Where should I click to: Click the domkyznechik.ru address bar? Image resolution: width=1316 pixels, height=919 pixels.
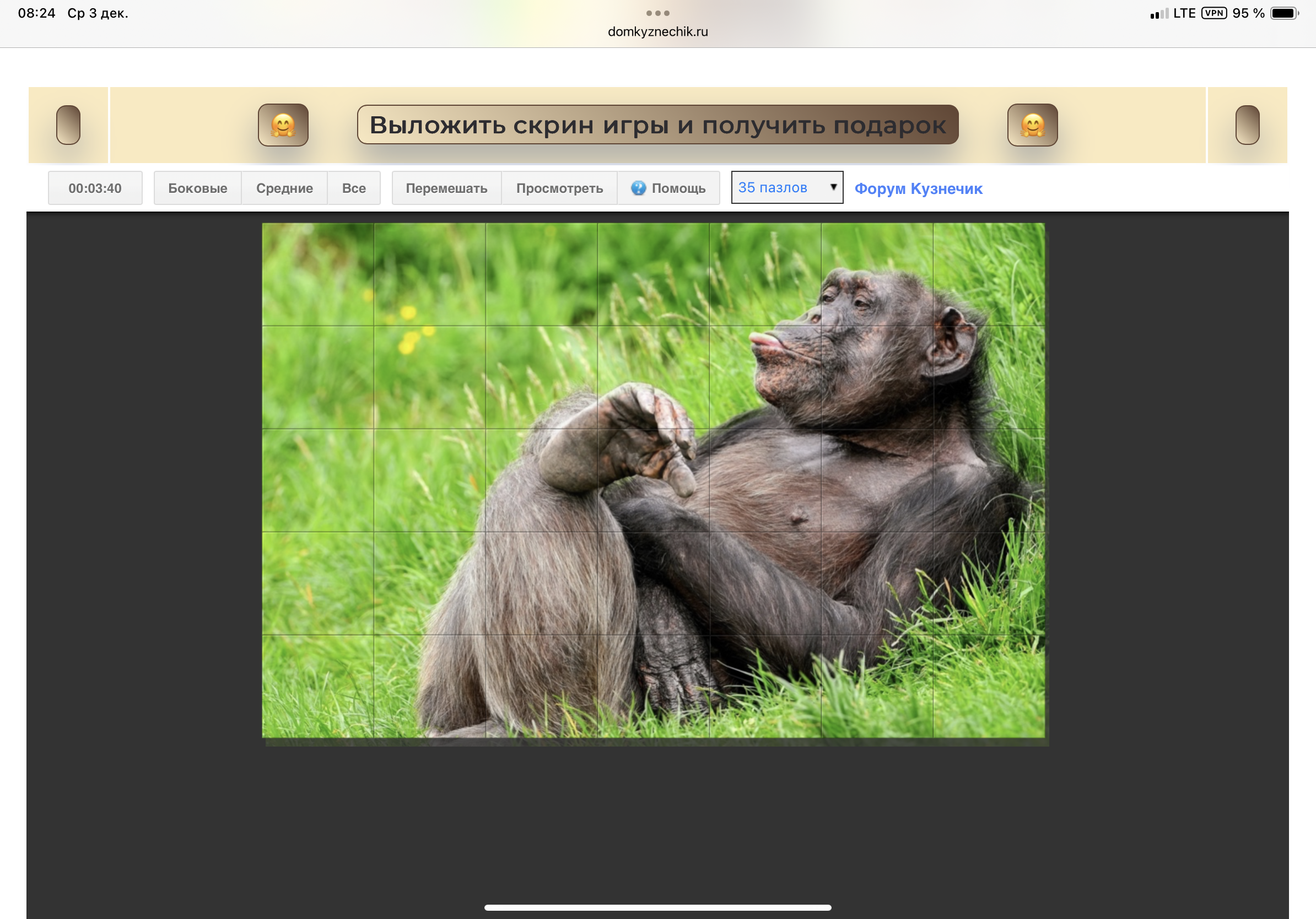657,31
